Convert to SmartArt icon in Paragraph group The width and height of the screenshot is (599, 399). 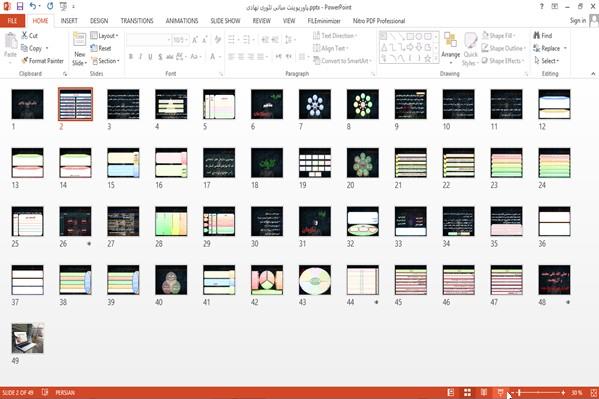click(317, 60)
